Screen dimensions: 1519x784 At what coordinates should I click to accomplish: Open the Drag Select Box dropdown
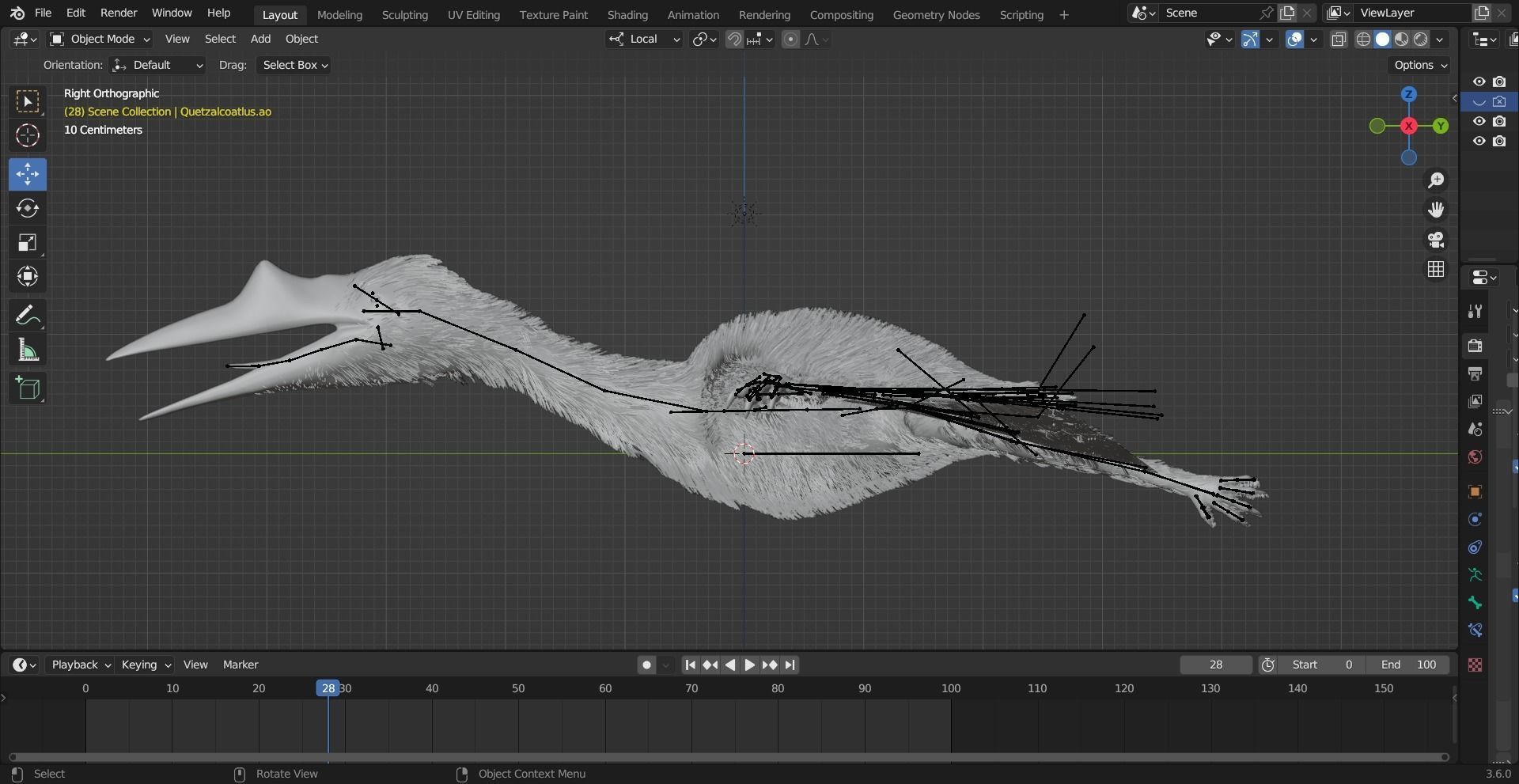pos(294,65)
